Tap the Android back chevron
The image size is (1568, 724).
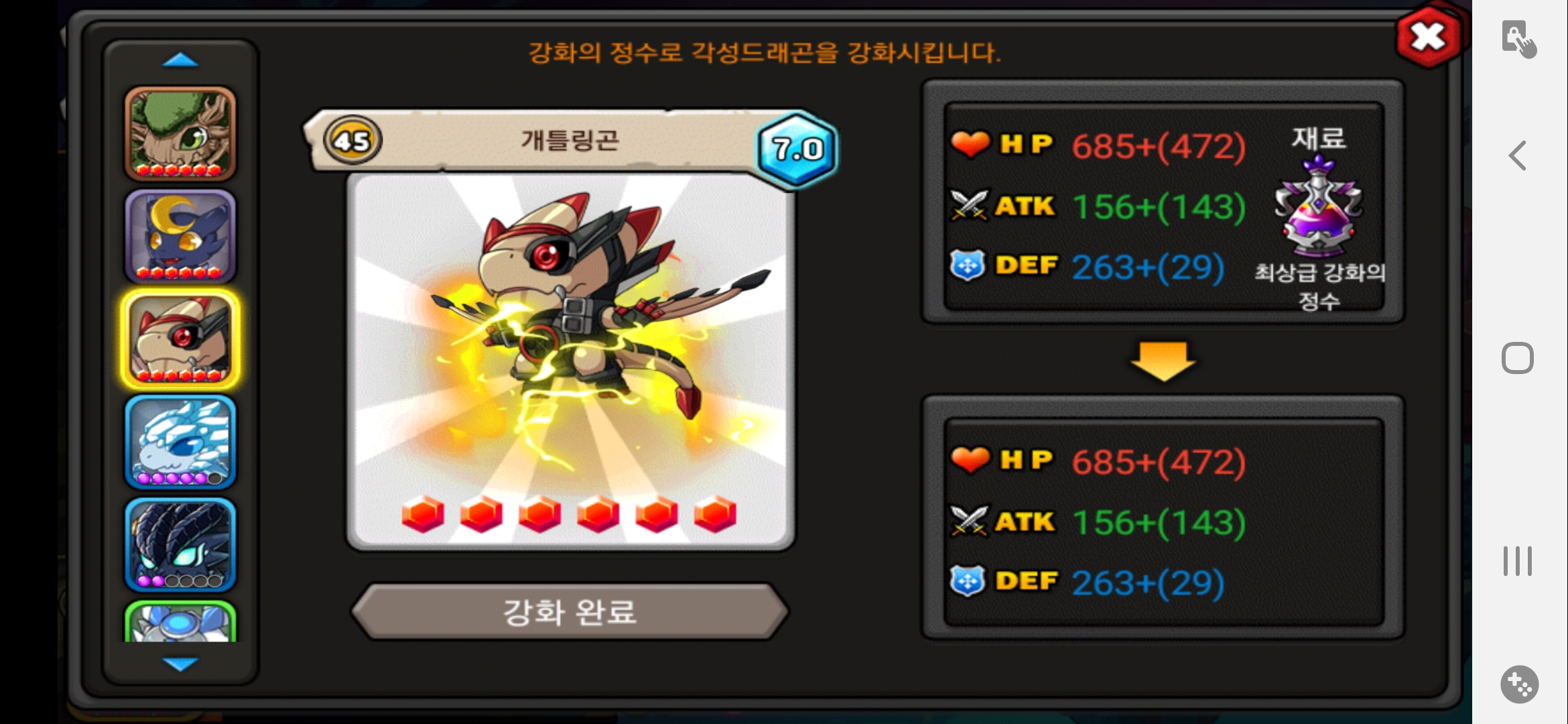click(1518, 156)
